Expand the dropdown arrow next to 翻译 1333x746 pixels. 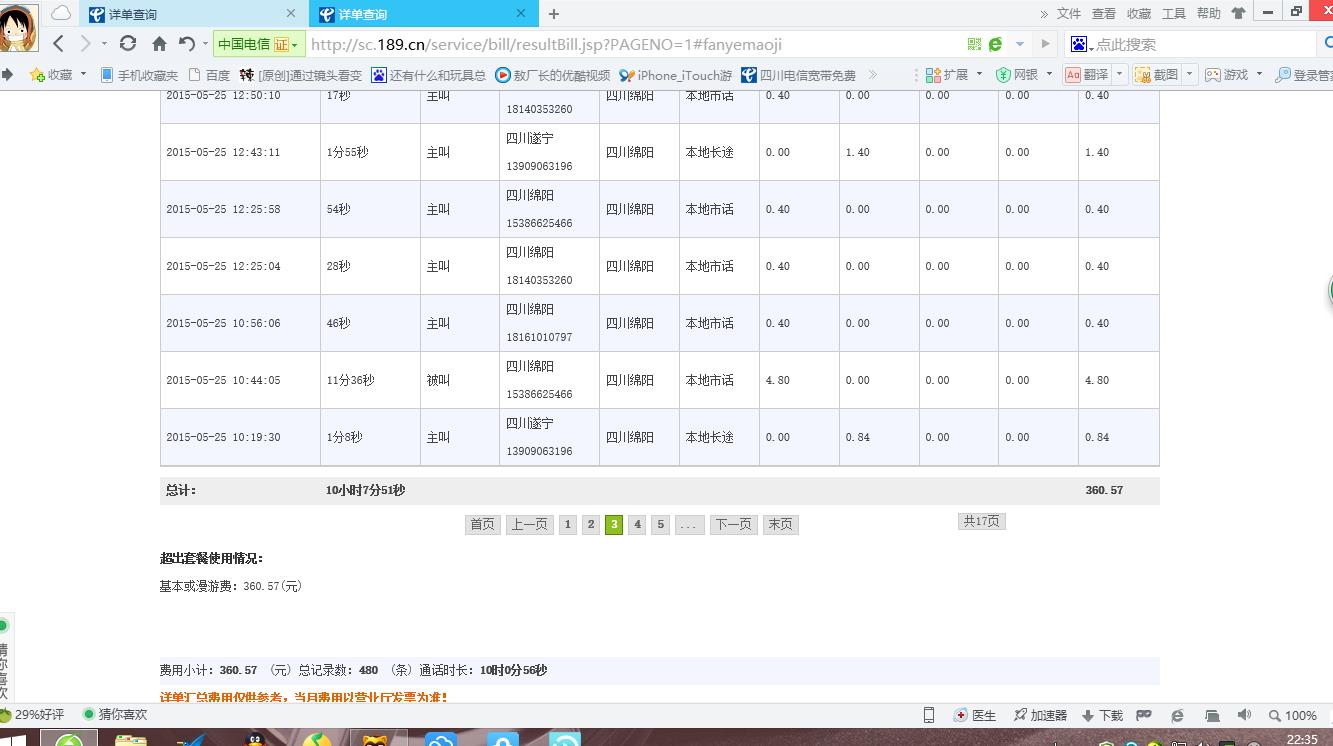(x=1120, y=75)
